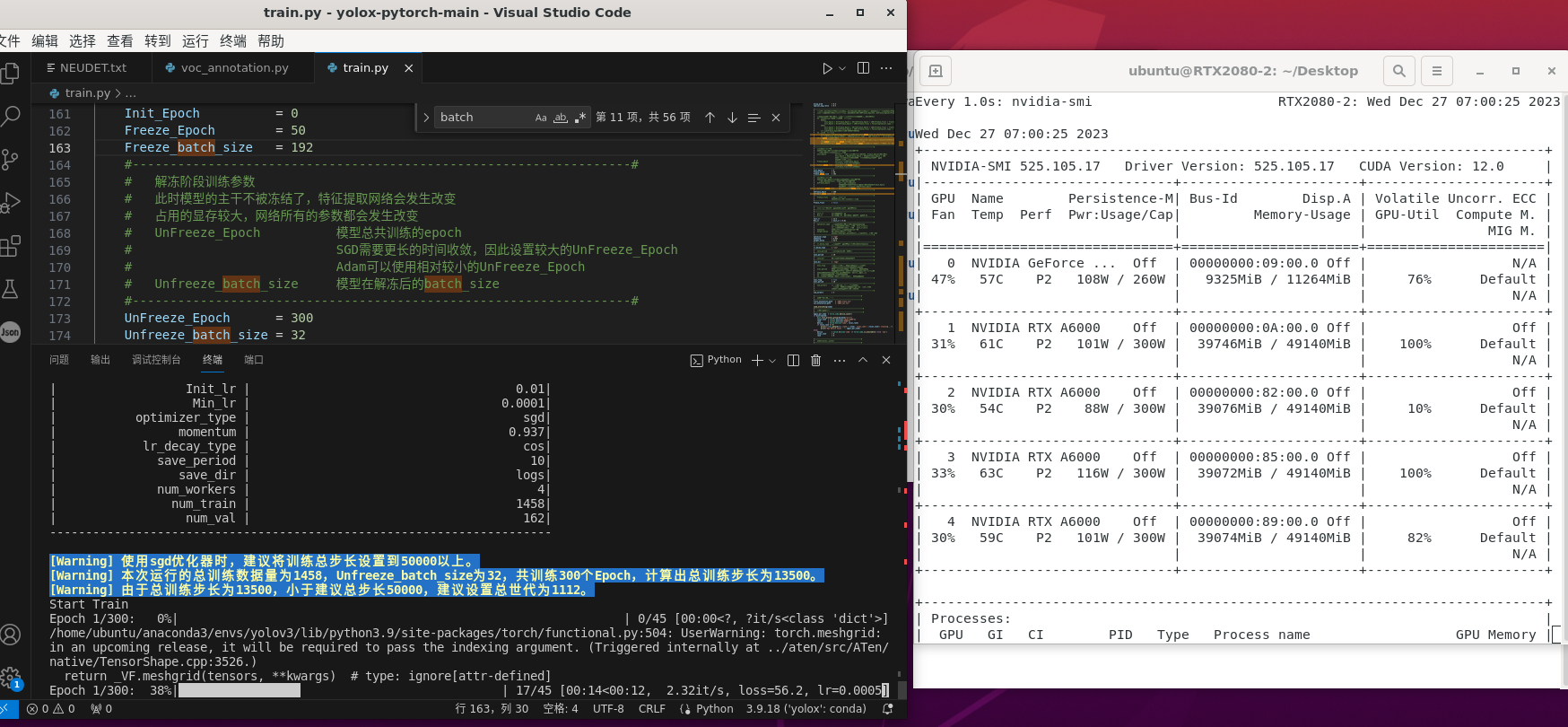Click the editor minimap

[x=853, y=222]
